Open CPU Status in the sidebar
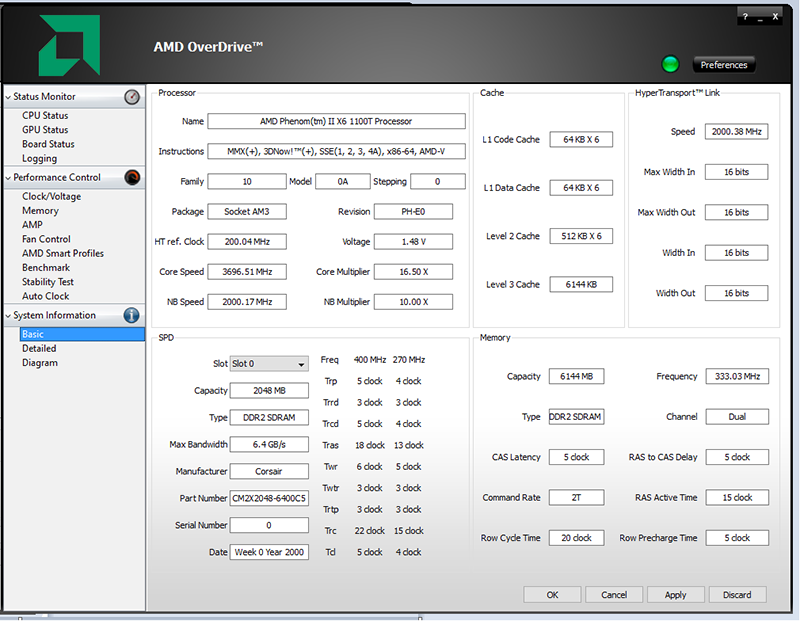 pos(45,116)
